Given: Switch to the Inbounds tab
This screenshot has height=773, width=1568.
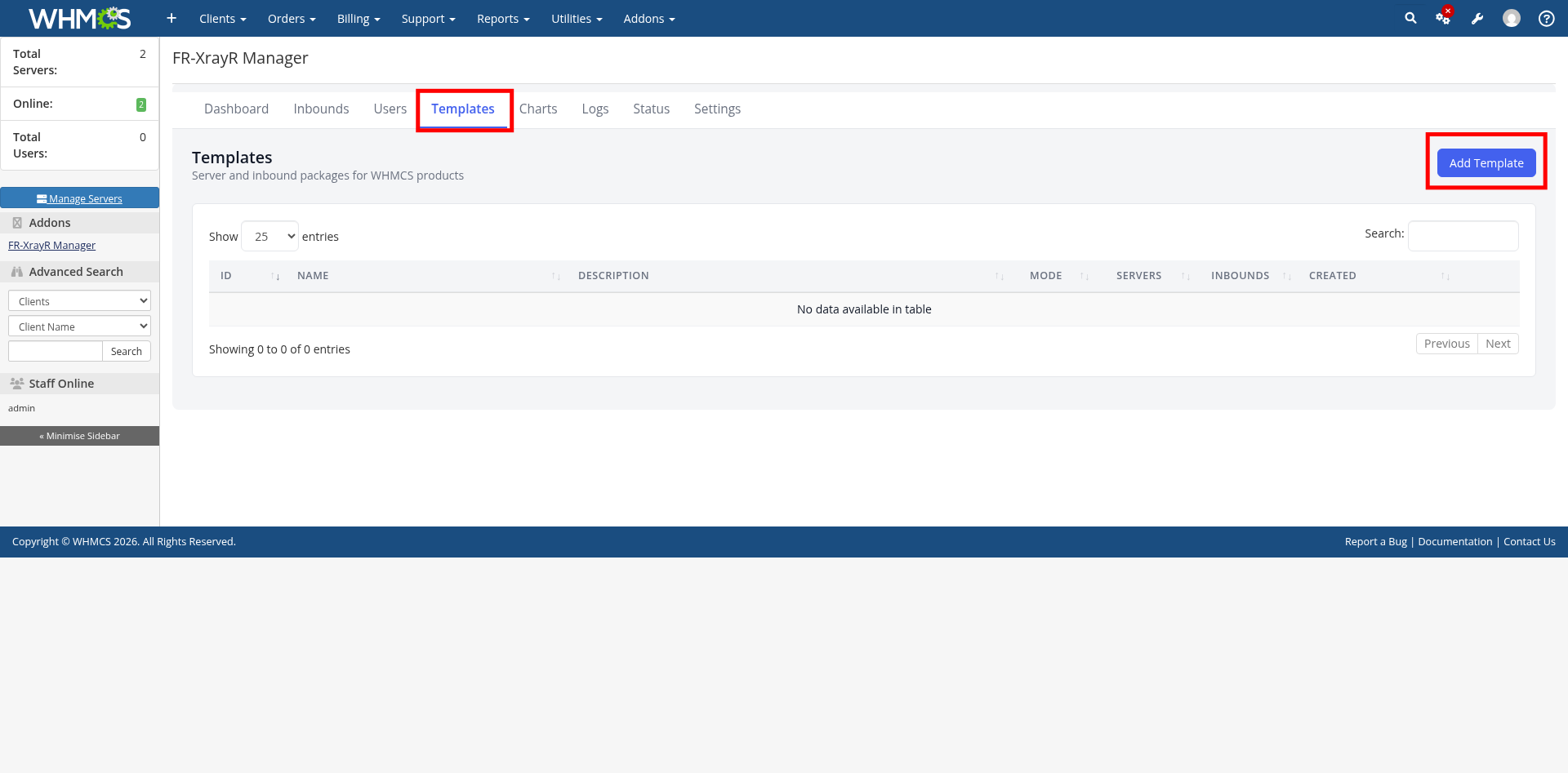Looking at the screenshot, I should click(x=321, y=109).
